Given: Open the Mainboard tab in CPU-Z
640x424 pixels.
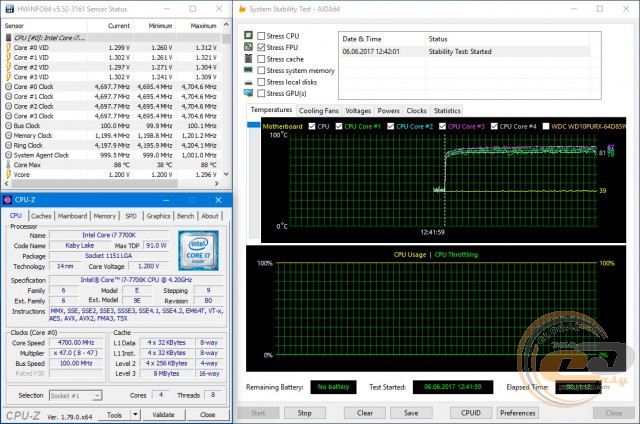Looking at the screenshot, I should click(72, 216).
